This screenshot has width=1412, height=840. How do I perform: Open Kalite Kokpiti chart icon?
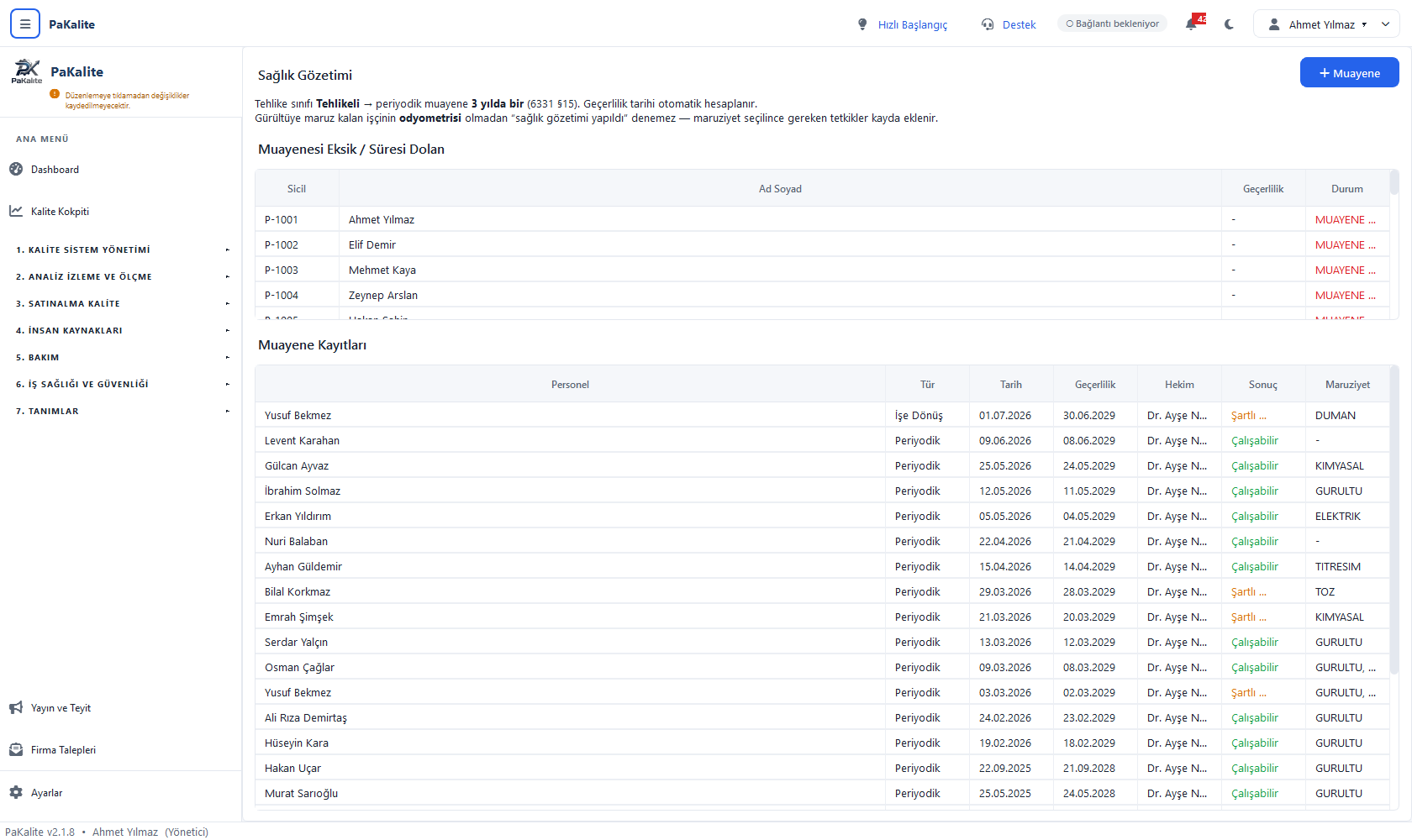click(x=16, y=211)
